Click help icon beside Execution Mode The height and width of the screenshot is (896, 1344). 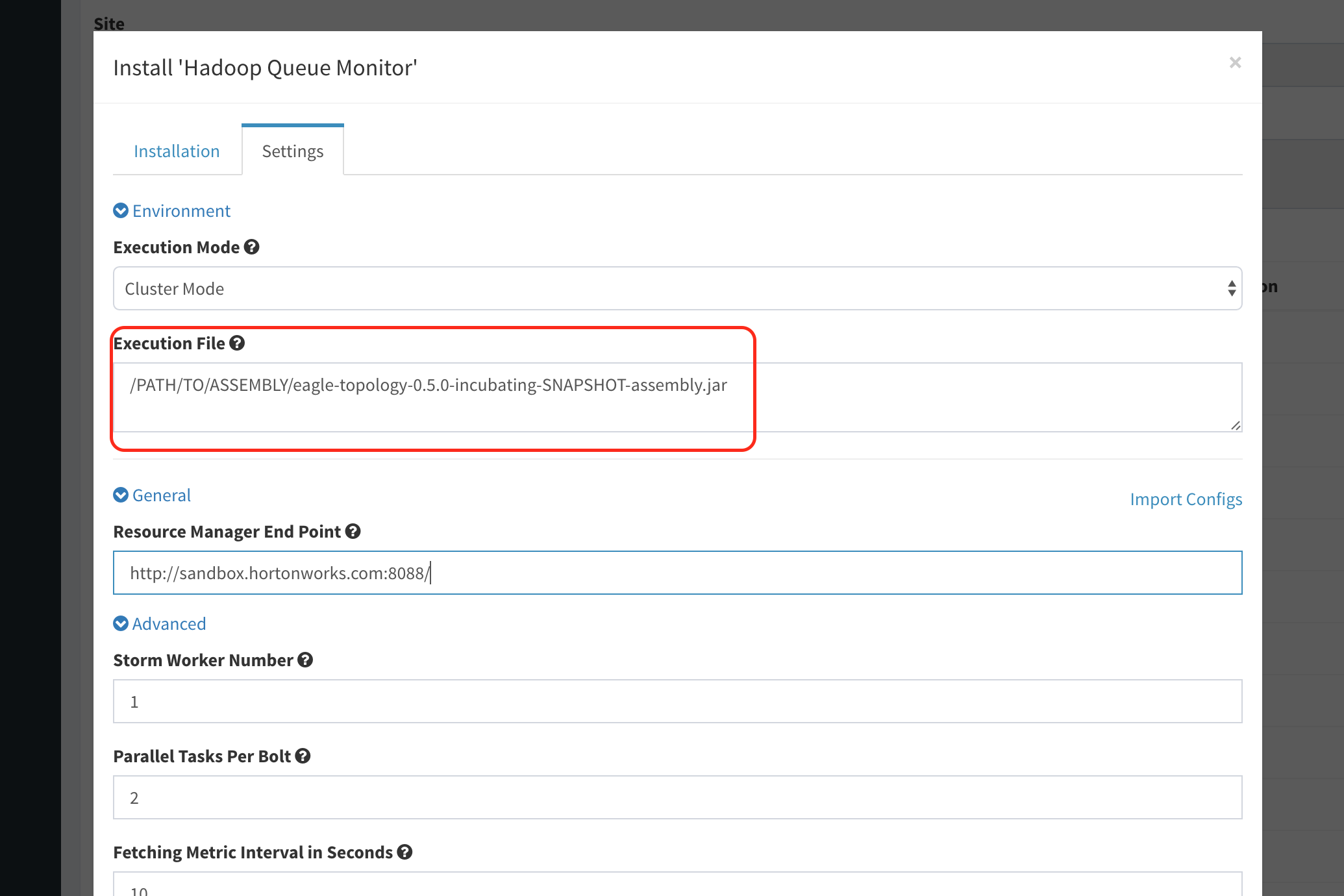point(252,247)
